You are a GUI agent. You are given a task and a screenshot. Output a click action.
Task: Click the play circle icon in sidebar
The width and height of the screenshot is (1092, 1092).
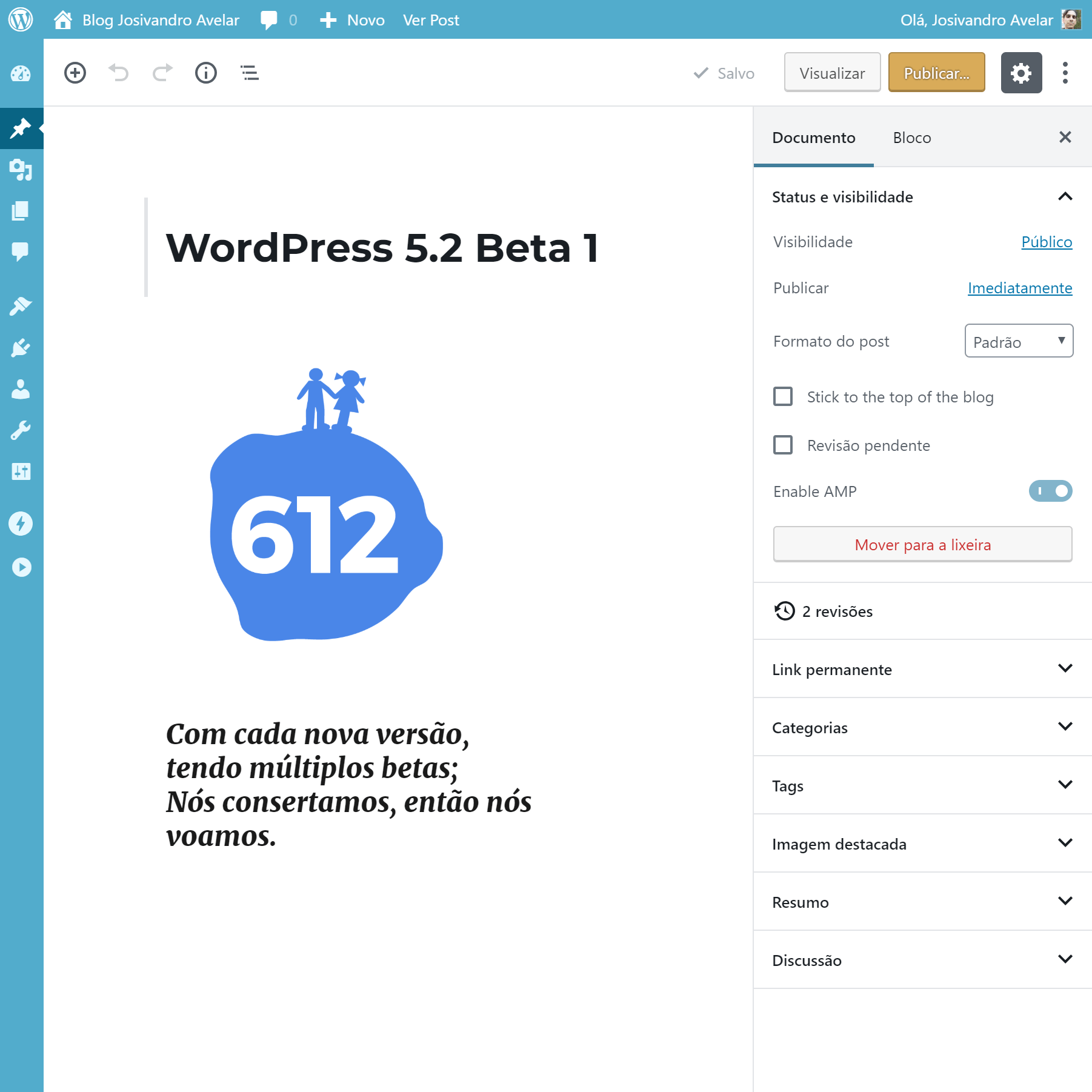pyautogui.click(x=22, y=567)
